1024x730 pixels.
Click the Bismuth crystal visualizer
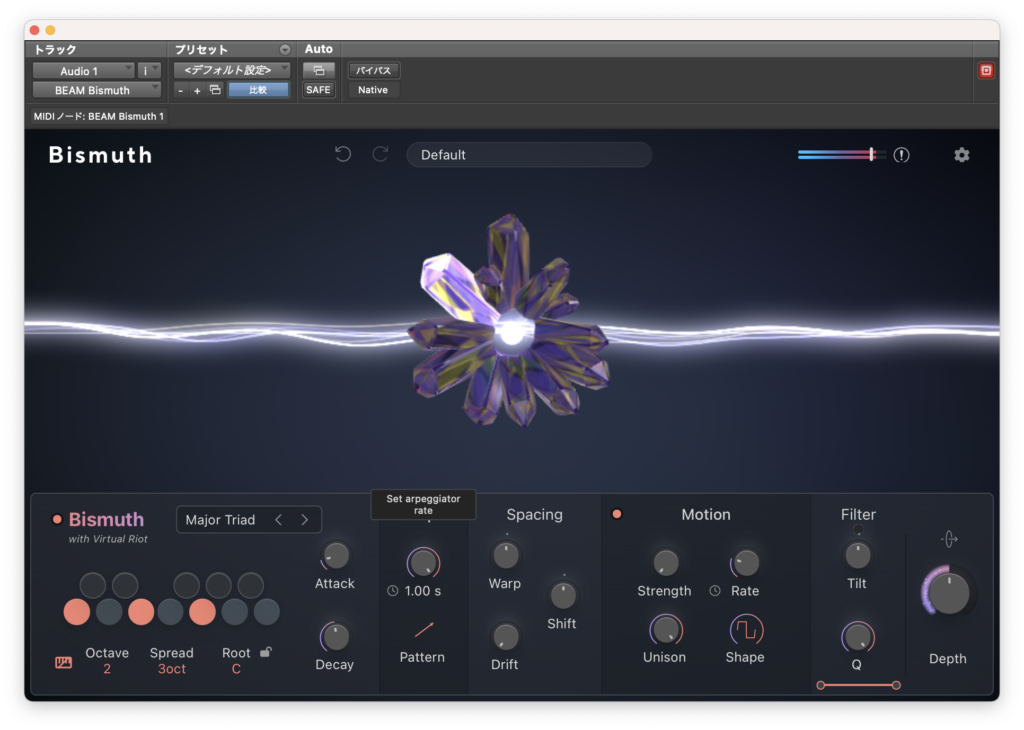(509, 320)
